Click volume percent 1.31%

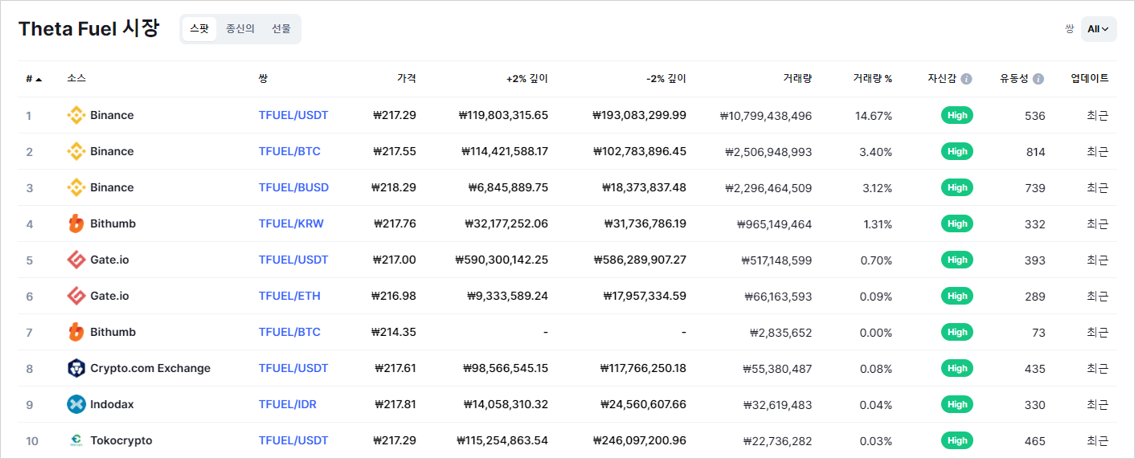click(x=877, y=224)
